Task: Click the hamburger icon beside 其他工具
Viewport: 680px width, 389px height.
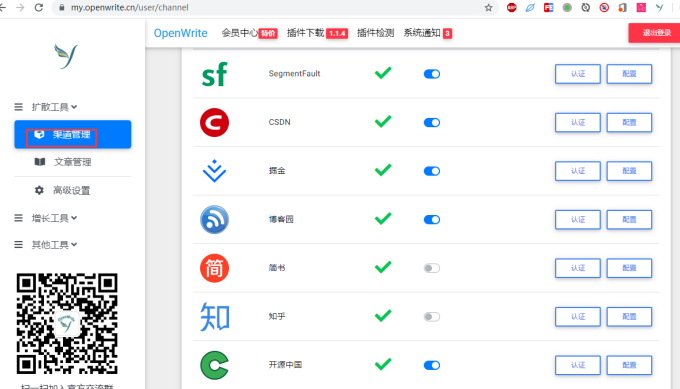Action: tap(18, 245)
